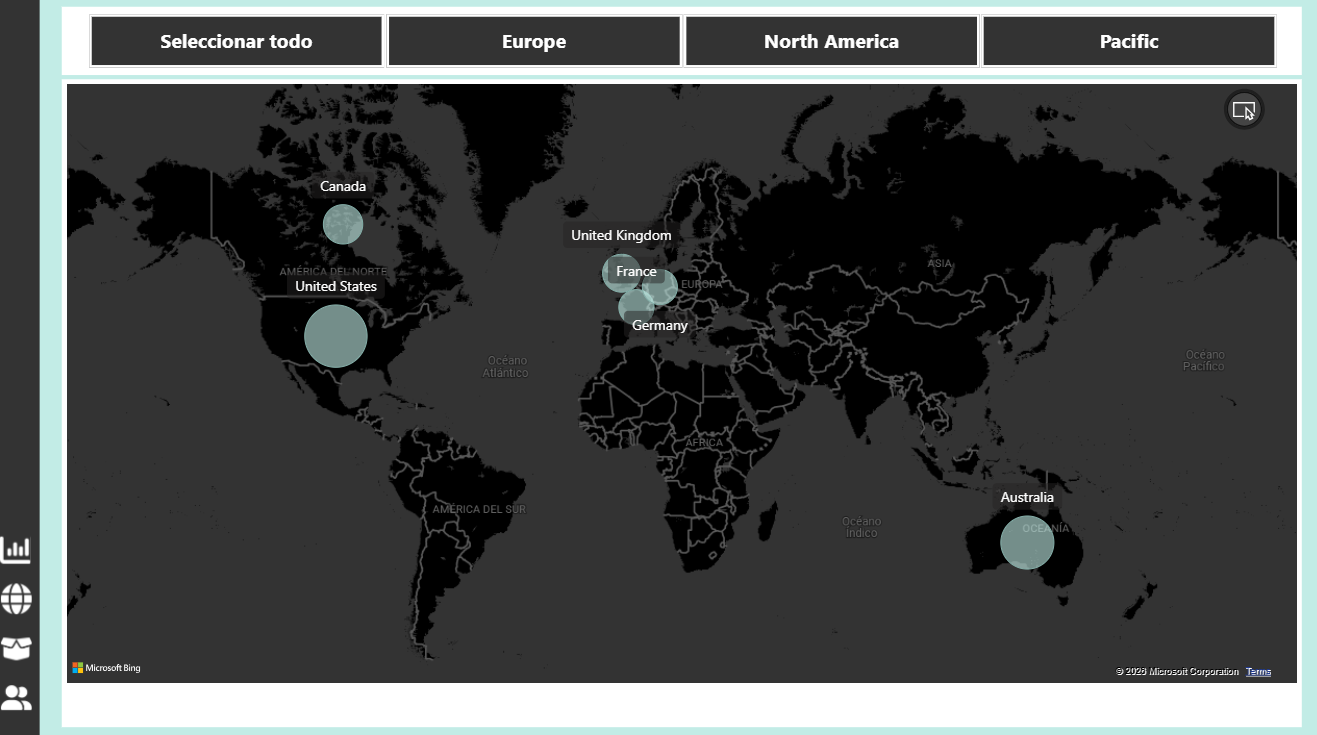
Task: Click the Canada map label
Action: (x=343, y=186)
